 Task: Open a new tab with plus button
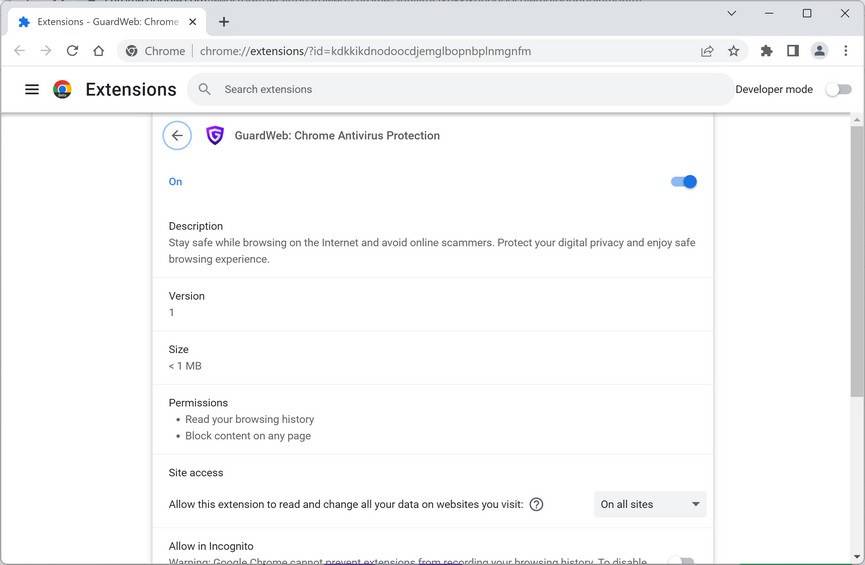click(x=223, y=21)
